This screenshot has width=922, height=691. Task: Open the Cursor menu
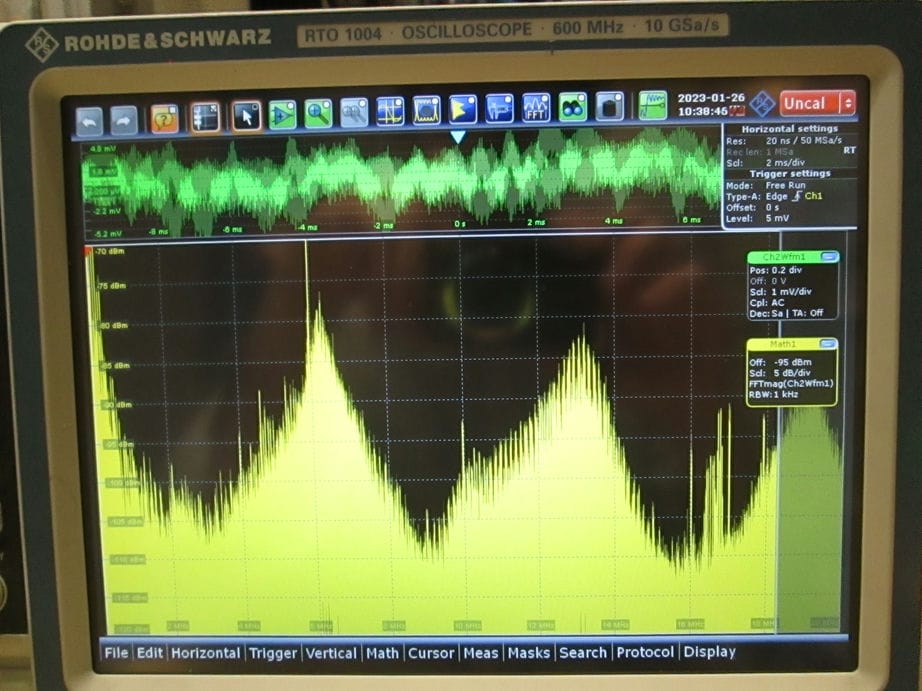(x=431, y=653)
